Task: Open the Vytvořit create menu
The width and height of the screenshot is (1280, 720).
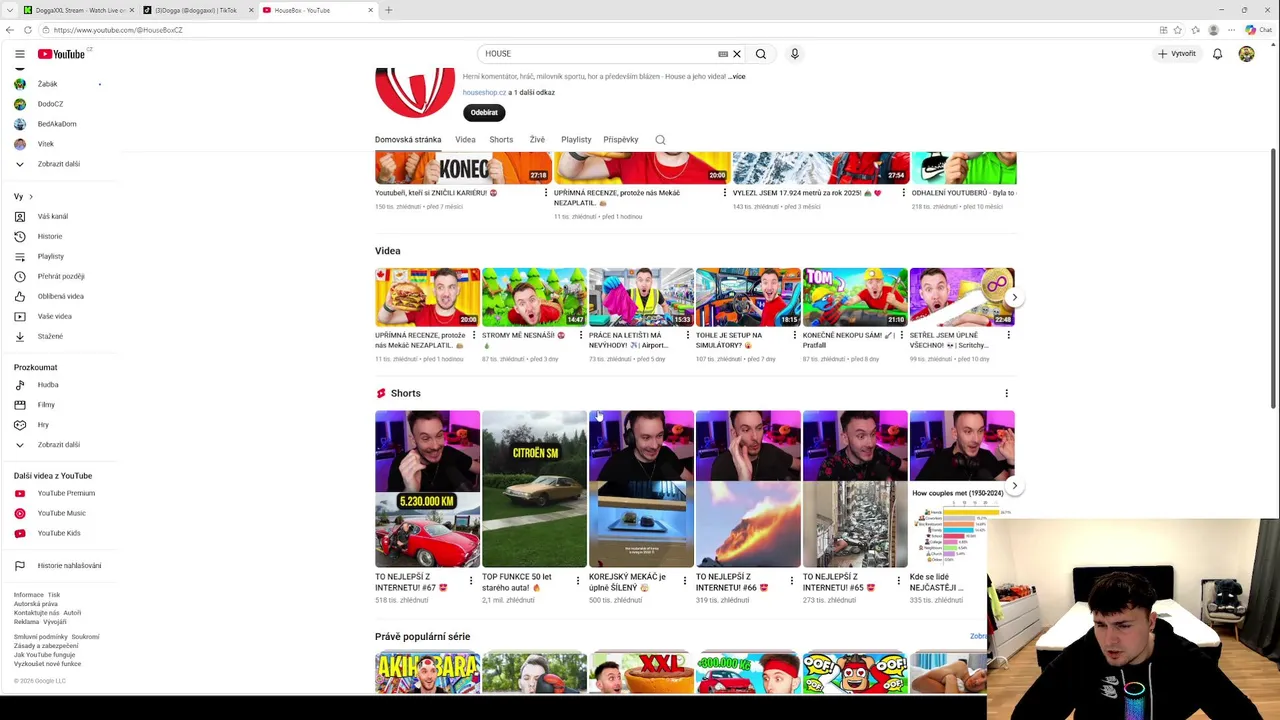Action: coord(1177,54)
